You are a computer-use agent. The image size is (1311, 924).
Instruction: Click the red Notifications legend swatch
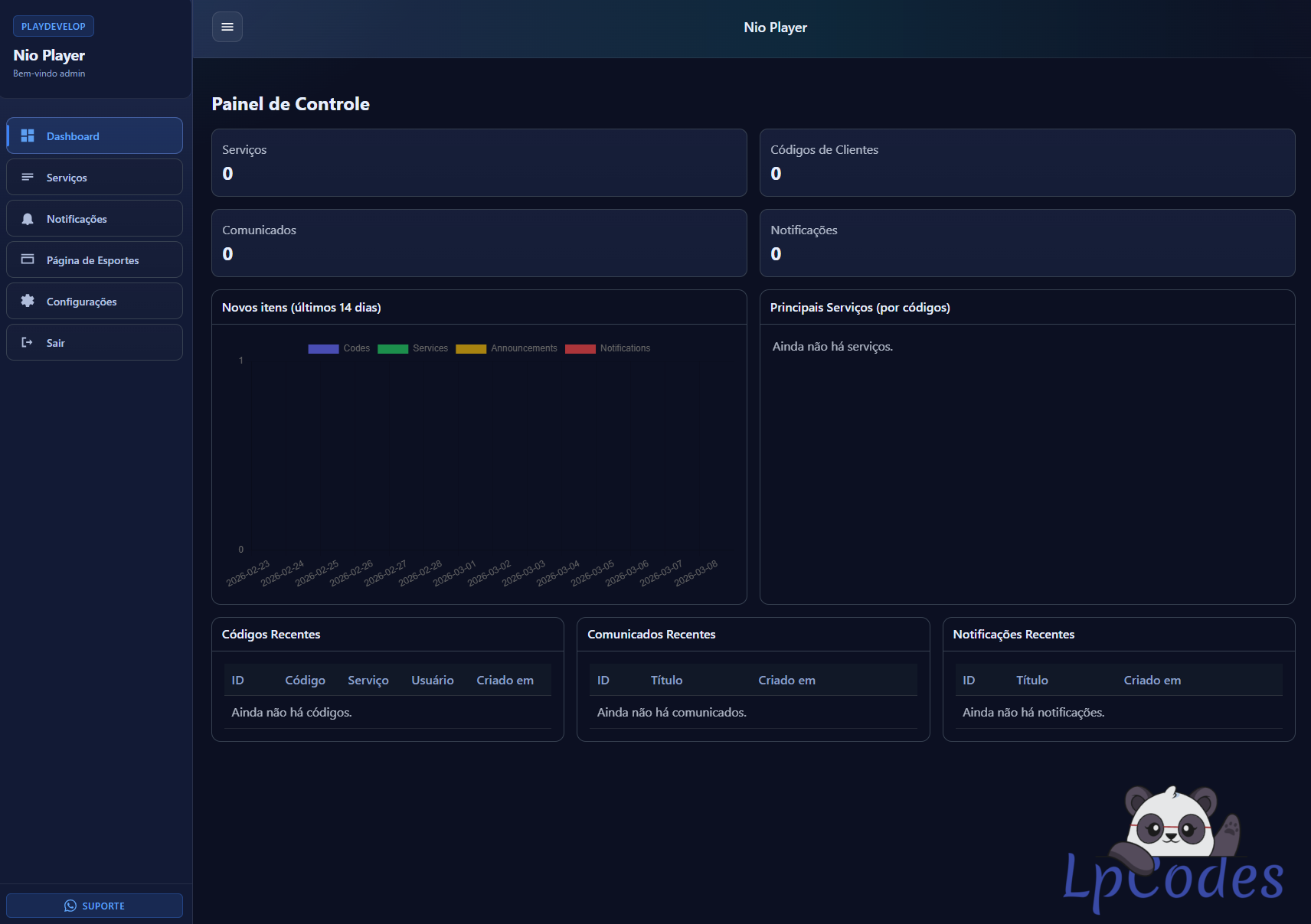(x=580, y=348)
